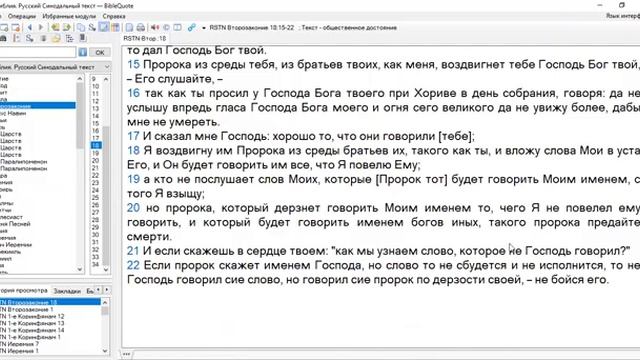This screenshot has width=640, height=360.
Task: Select chapter 34 in the chapter list
Action: [96, 264]
